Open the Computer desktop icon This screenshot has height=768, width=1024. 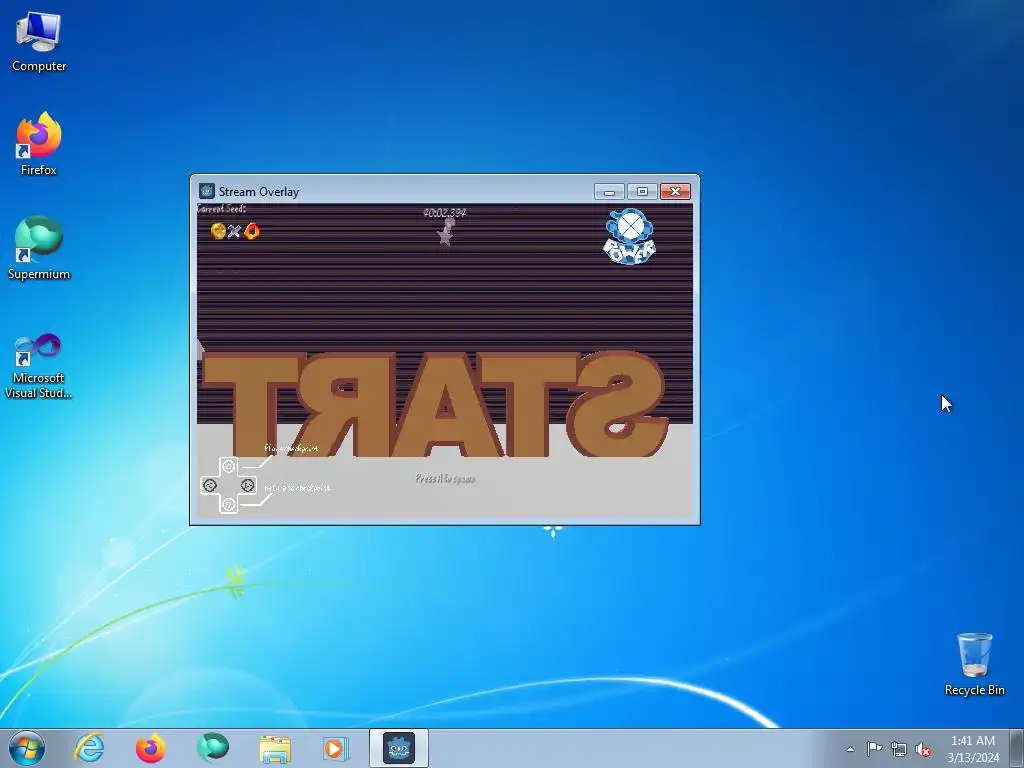pyautogui.click(x=39, y=42)
